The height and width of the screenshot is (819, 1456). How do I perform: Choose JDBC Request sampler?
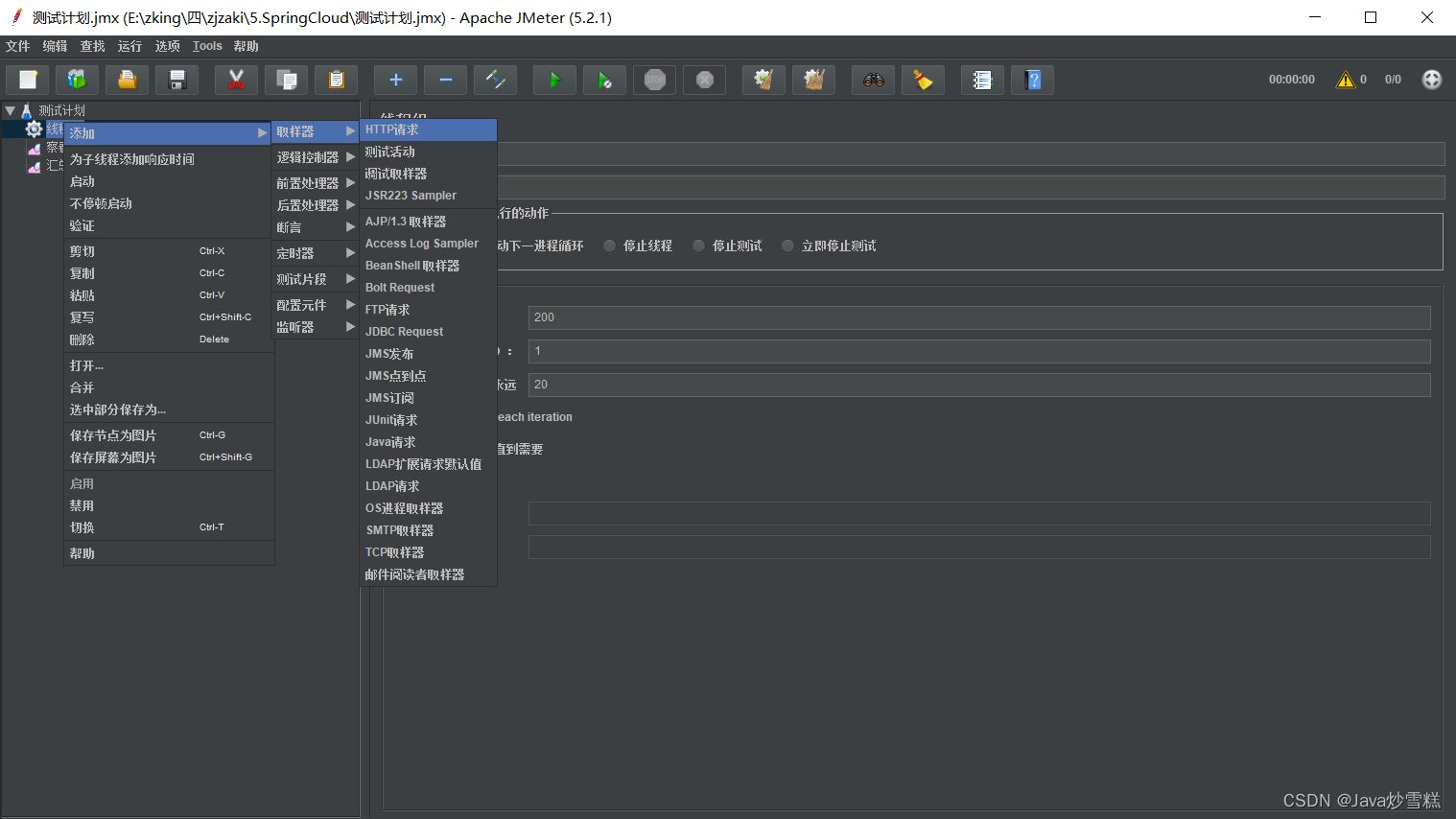point(429,332)
